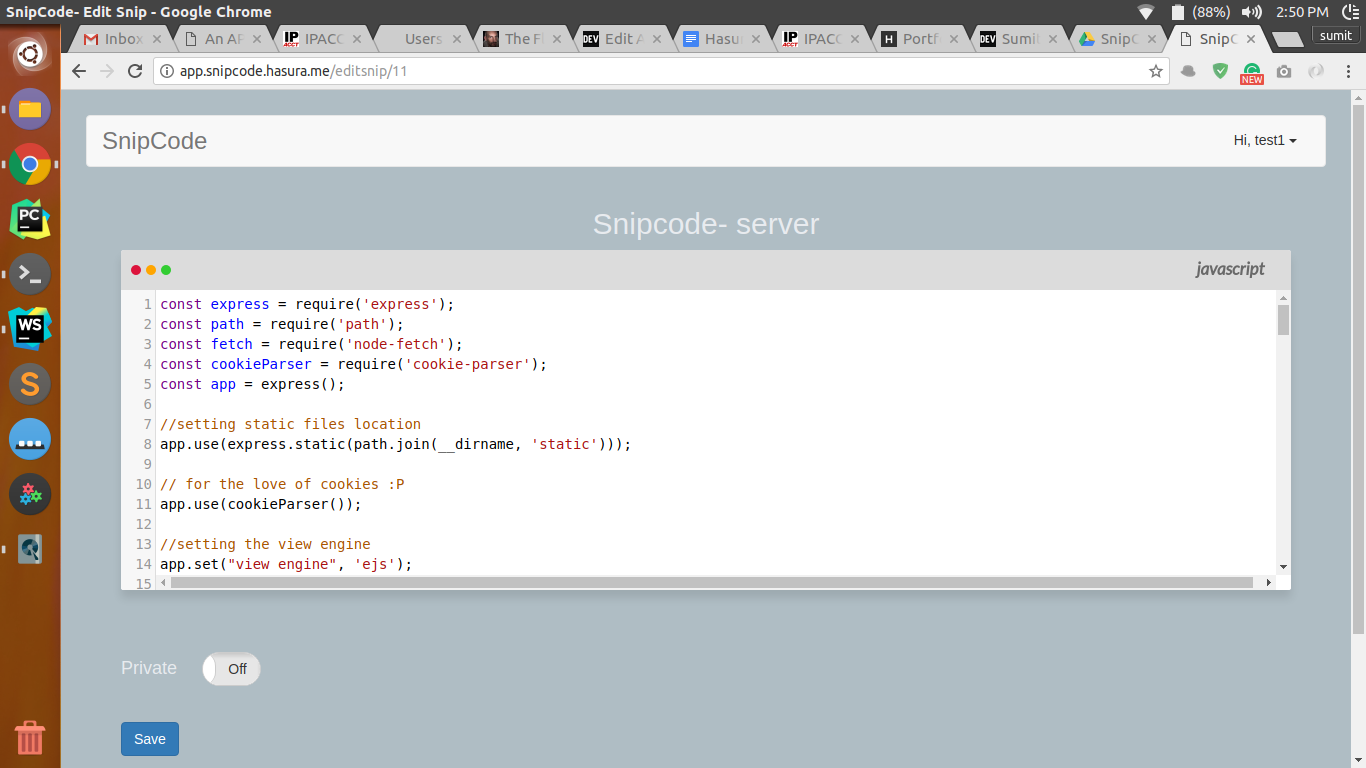Click the red dot in editor header
1366x768 pixels.
click(x=136, y=270)
